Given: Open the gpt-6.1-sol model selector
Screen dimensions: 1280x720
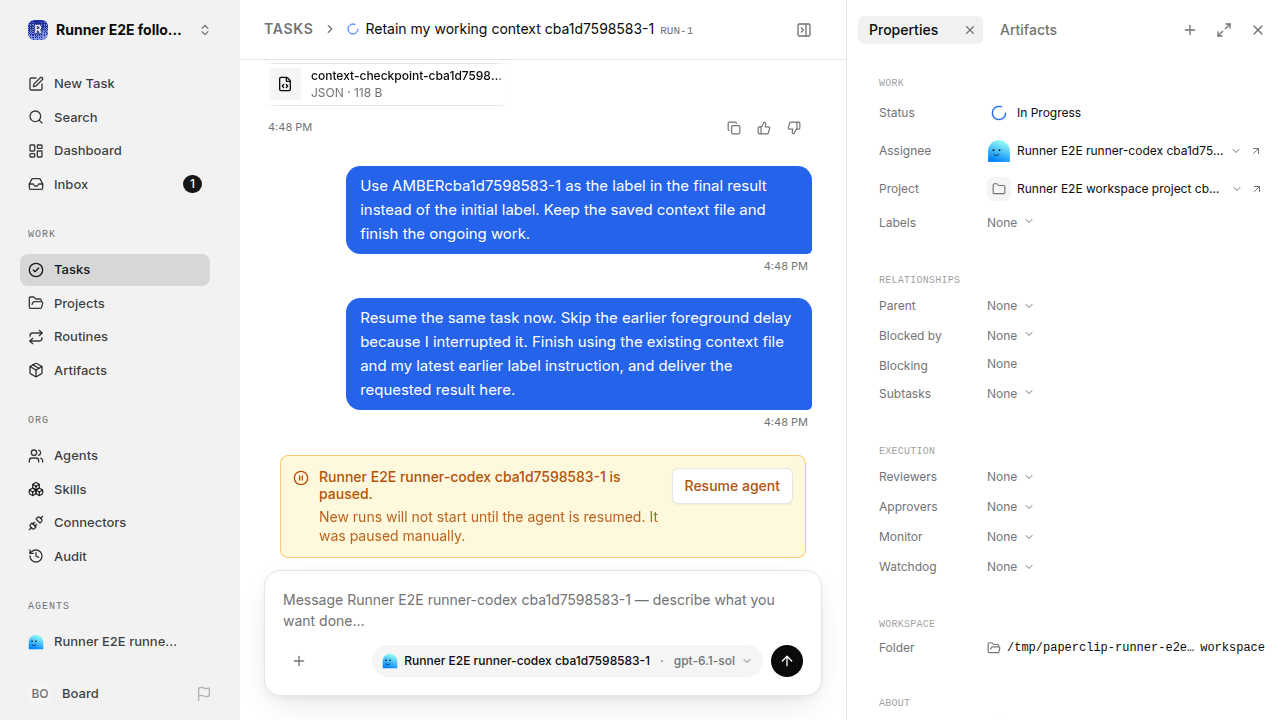Looking at the screenshot, I should (712, 661).
